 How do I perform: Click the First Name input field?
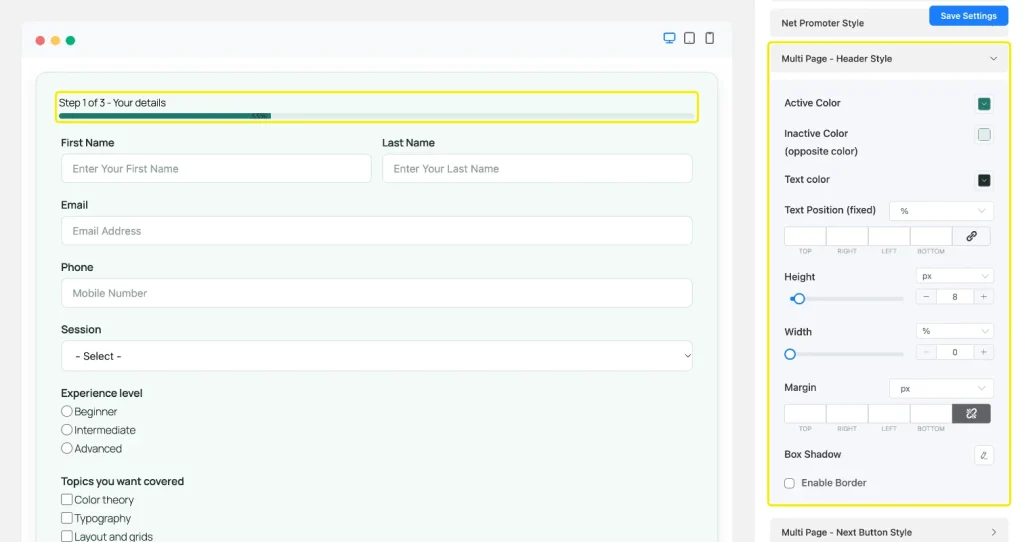(216, 168)
